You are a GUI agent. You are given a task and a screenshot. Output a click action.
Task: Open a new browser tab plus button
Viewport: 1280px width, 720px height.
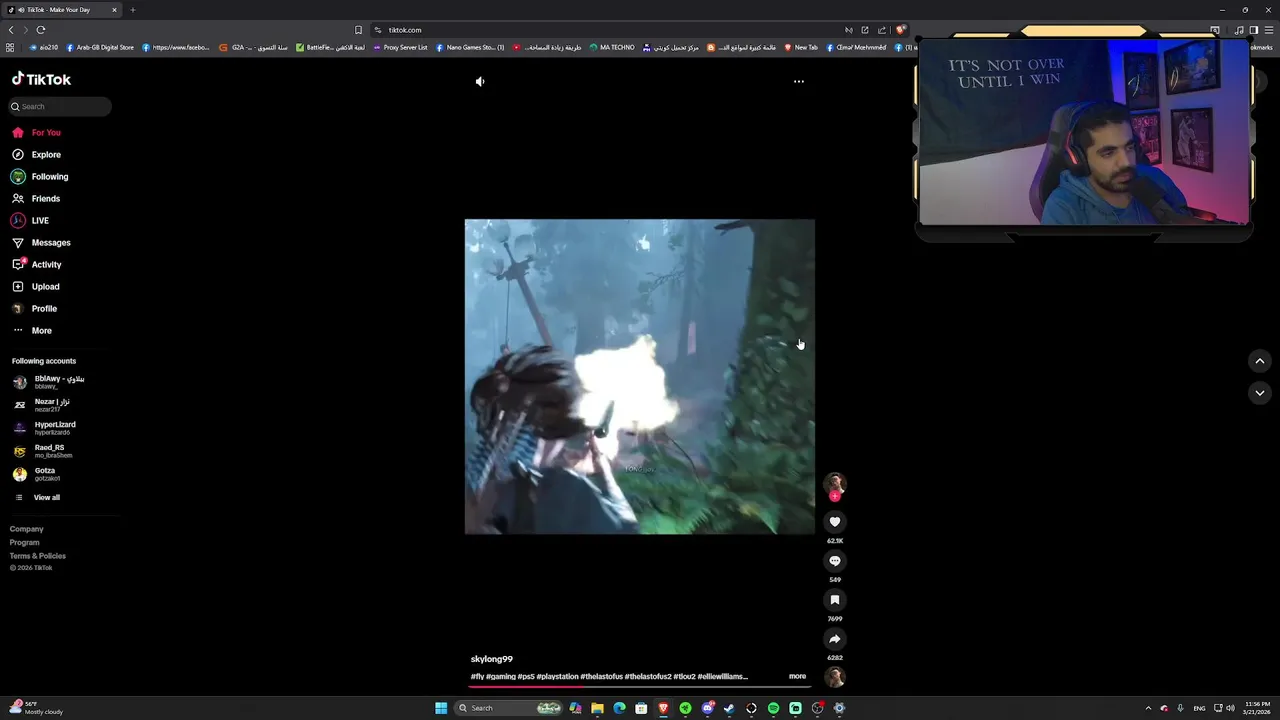pos(132,10)
